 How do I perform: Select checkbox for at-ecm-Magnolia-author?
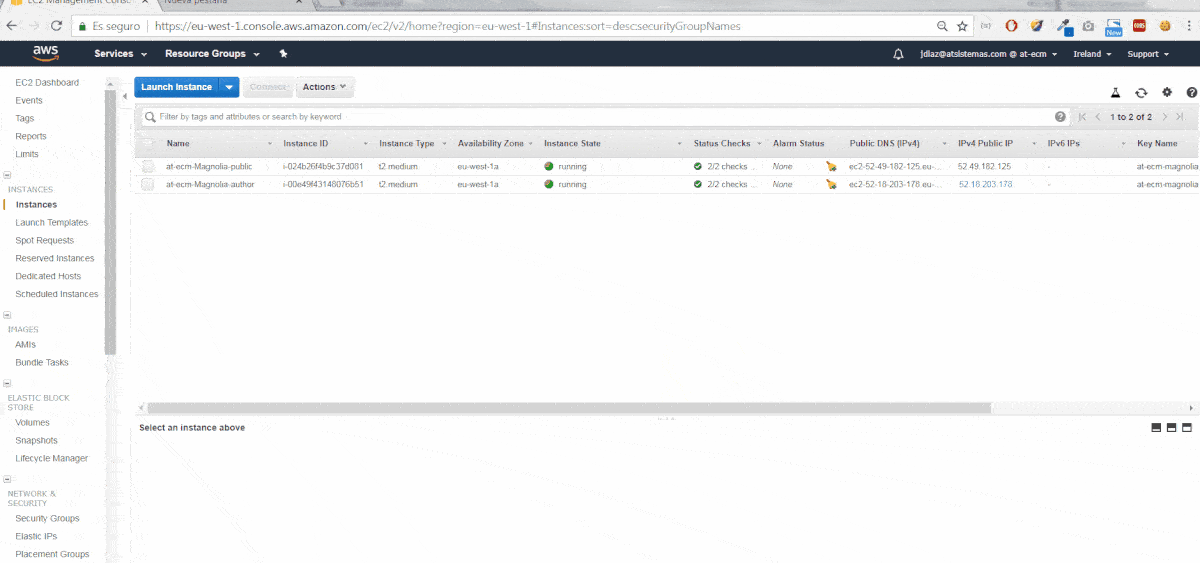[148, 185]
